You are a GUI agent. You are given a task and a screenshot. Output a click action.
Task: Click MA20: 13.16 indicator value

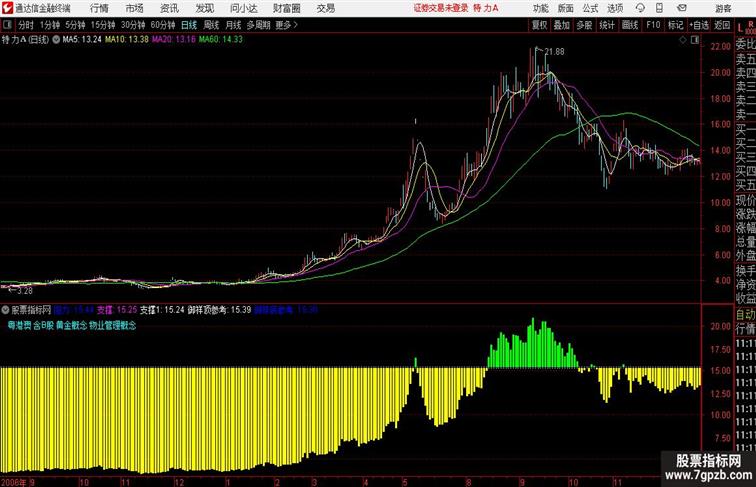coord(174,40)
